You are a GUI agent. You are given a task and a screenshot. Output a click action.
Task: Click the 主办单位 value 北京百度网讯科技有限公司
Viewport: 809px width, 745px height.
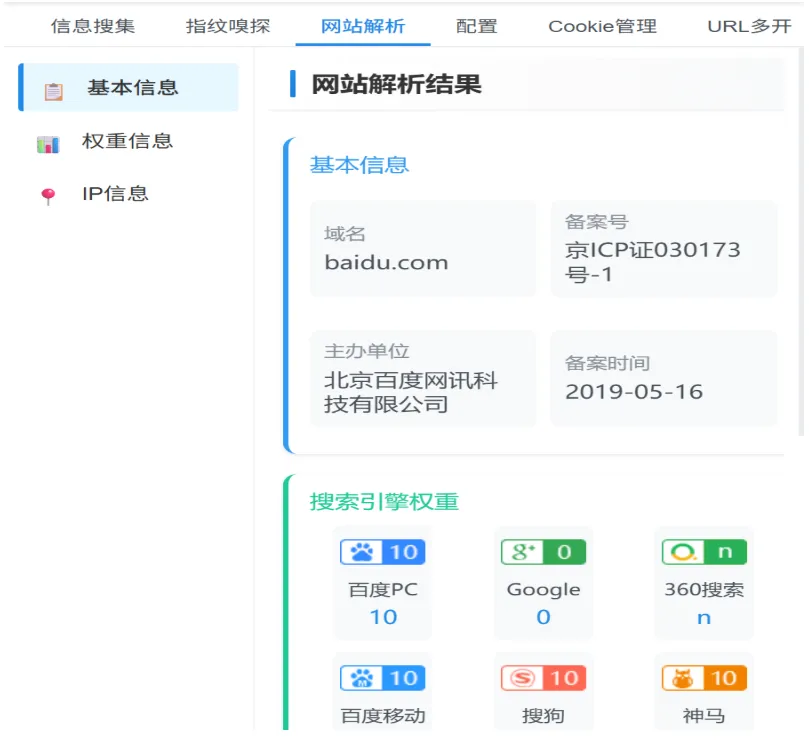coord(411,392)
